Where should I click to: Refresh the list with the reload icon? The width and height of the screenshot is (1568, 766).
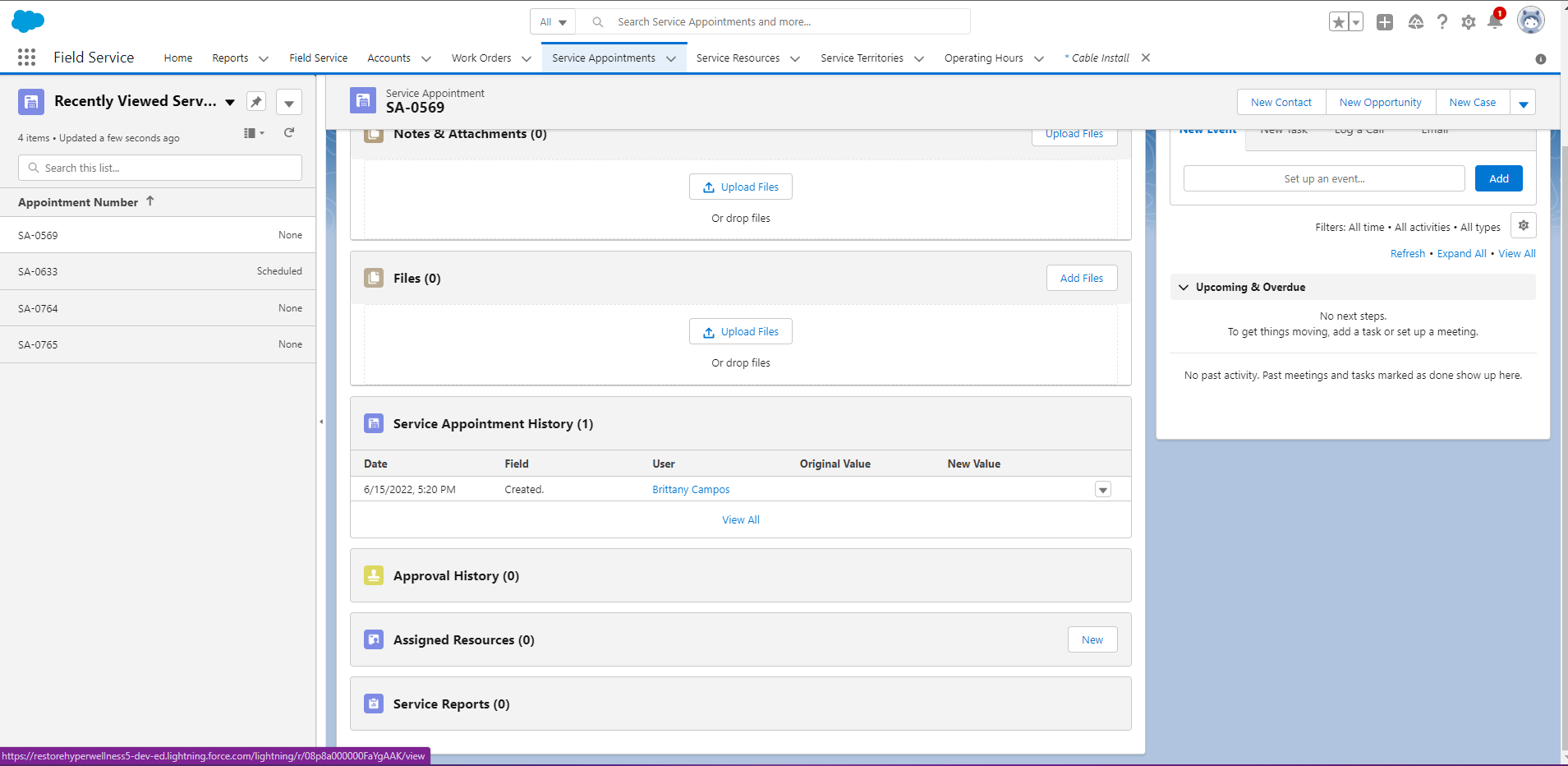coord(289,132)
